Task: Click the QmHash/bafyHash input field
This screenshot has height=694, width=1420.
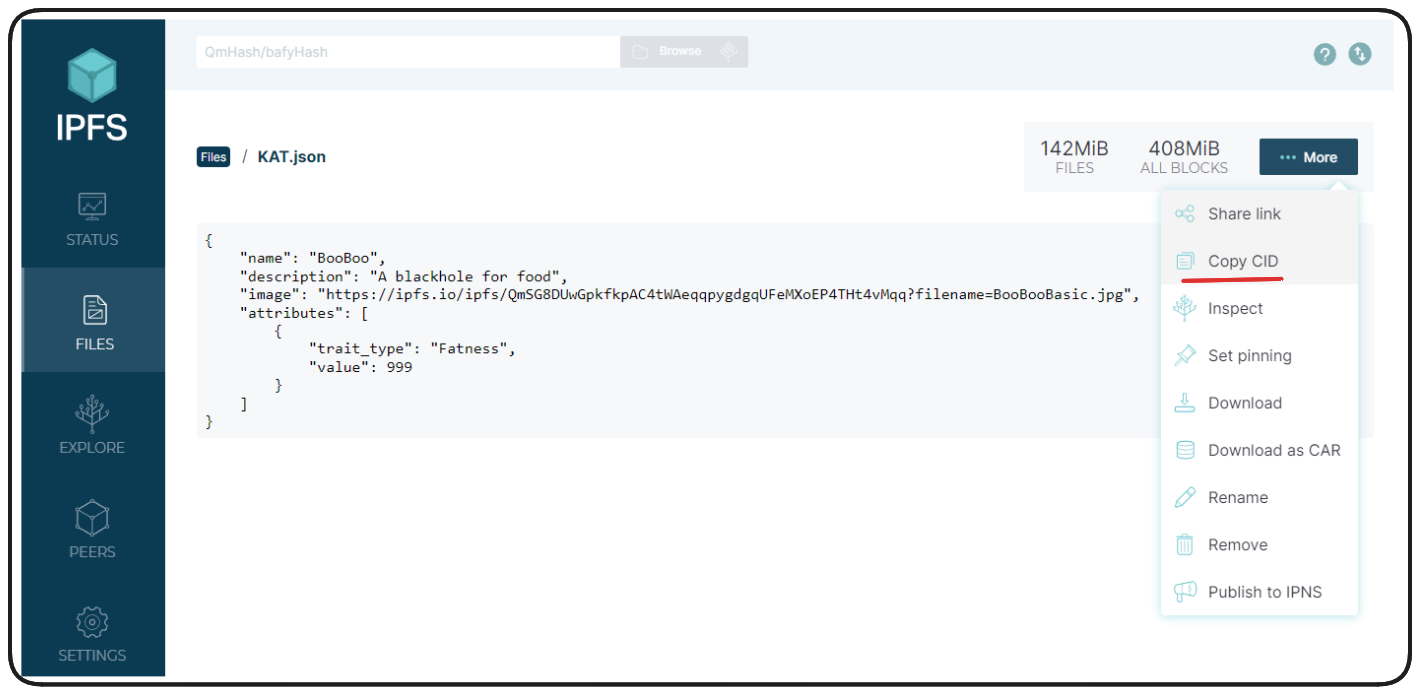Action: point(408,52)
